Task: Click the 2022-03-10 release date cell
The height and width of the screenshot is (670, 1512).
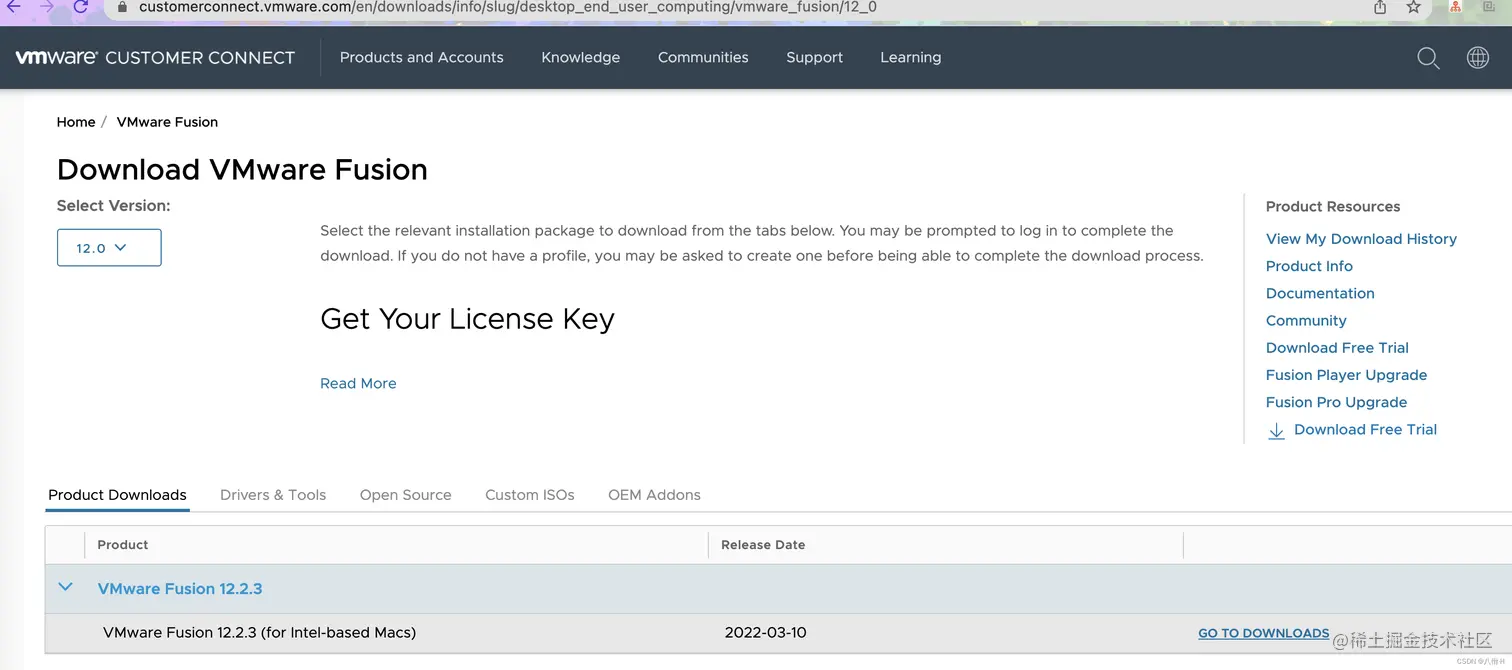Action: (765, 633)
